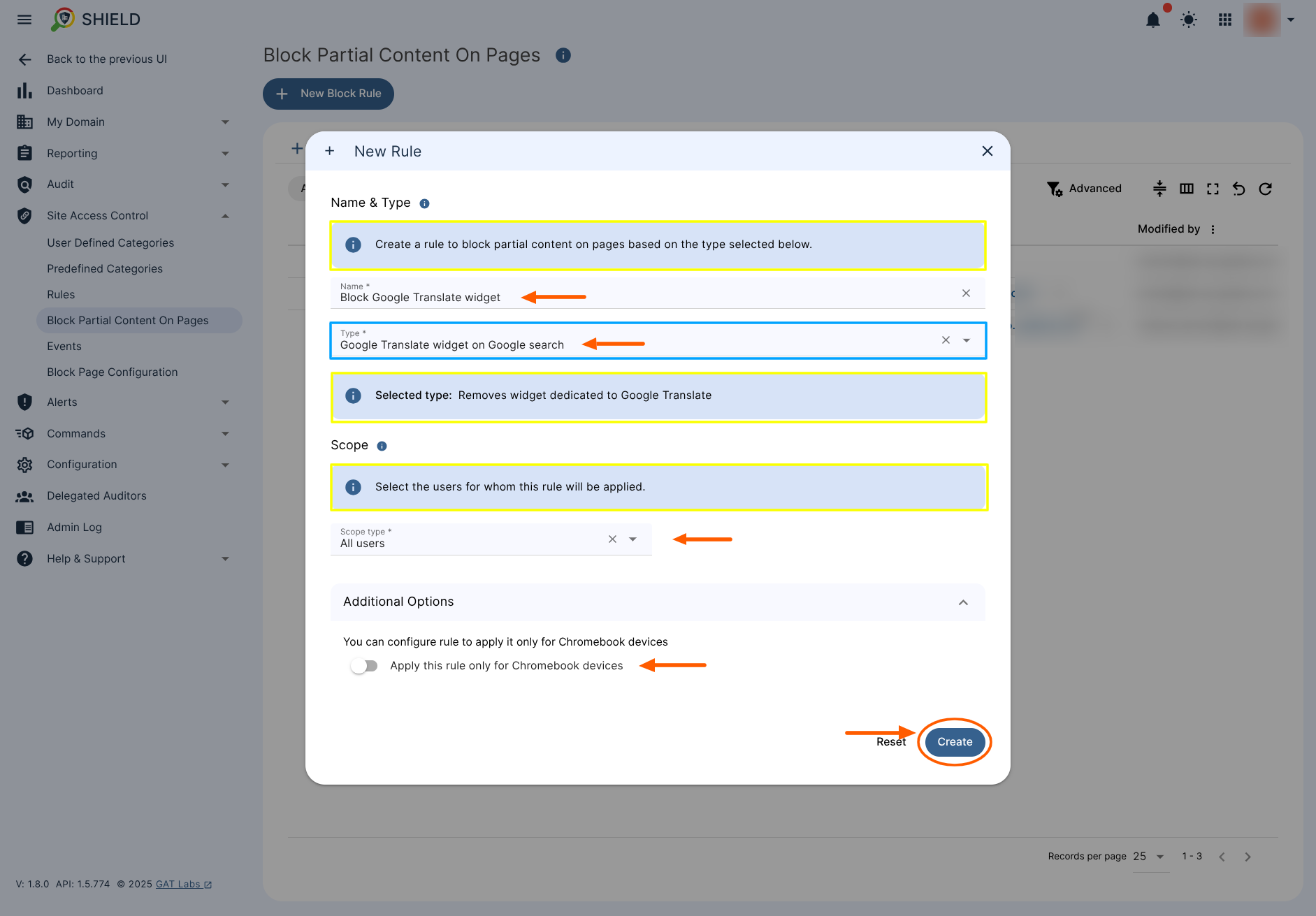
Task: Click the fullscreen table icon
Action: coord(1213,189)
